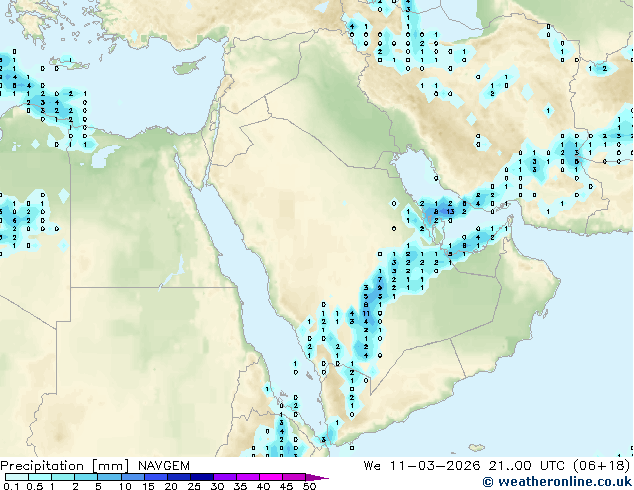Click legend tick label "0.5"
The image size is (634, 490).
[x=34, y=486]
